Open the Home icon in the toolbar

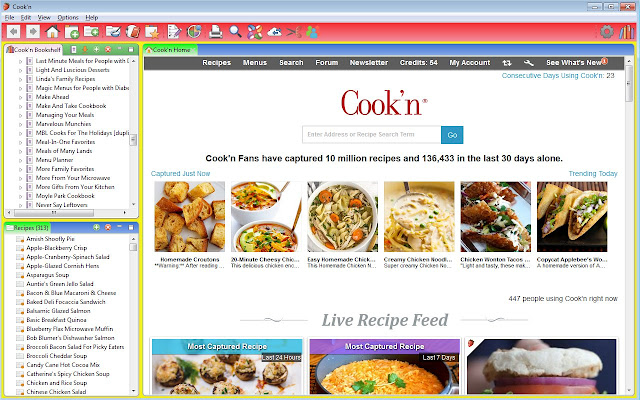click(x=52, y=31)
